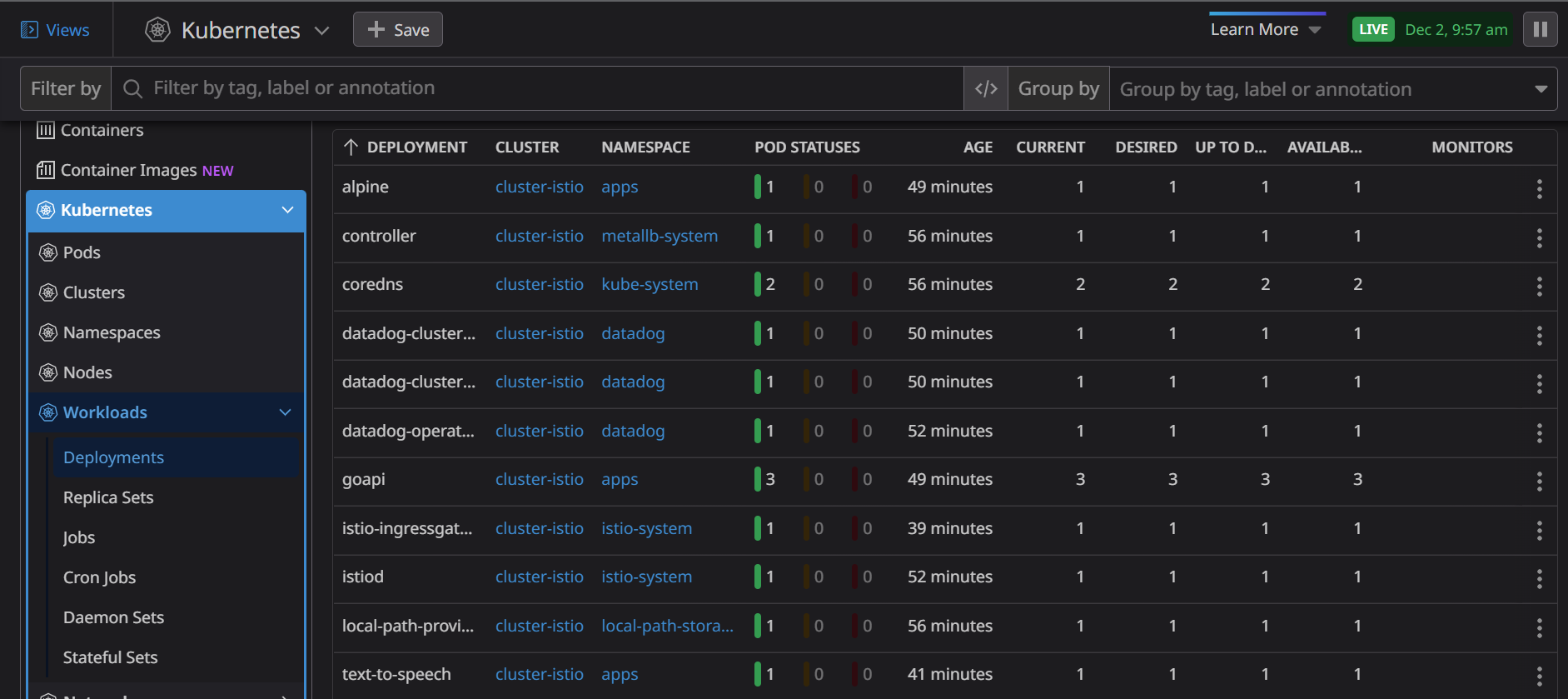
Task: Toggle the LIVE mode badge
Action: click(x=1373, y=30)
